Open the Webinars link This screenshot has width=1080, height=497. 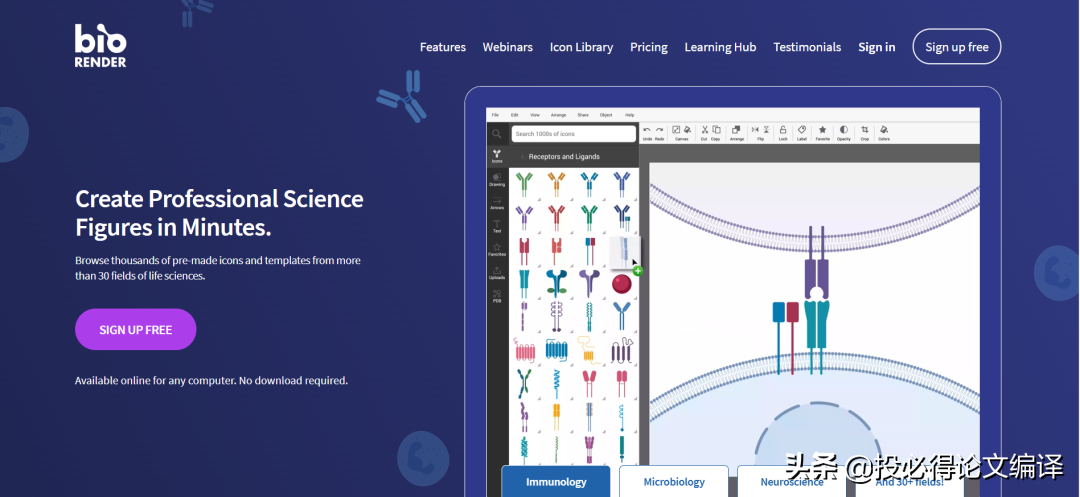[x=508, y=47]
